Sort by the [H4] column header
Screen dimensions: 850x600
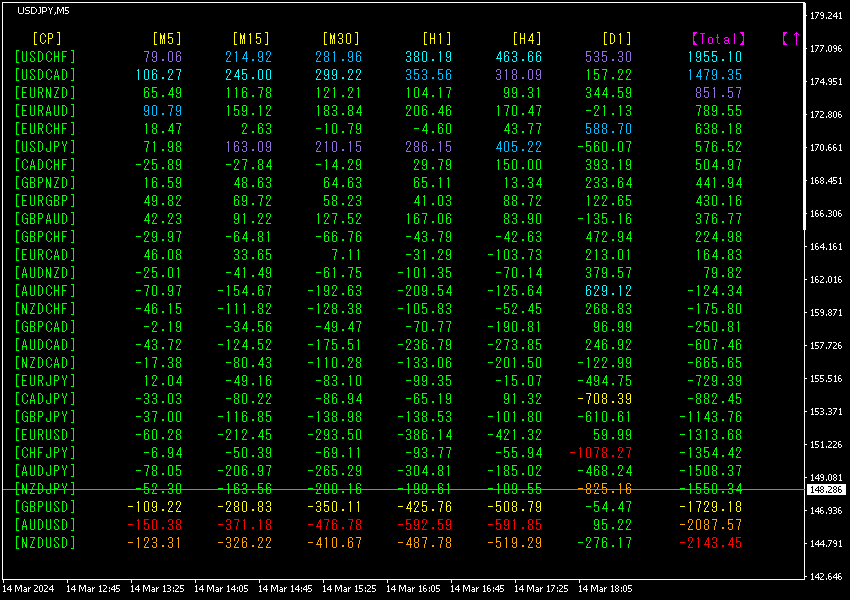pos(527,38)
